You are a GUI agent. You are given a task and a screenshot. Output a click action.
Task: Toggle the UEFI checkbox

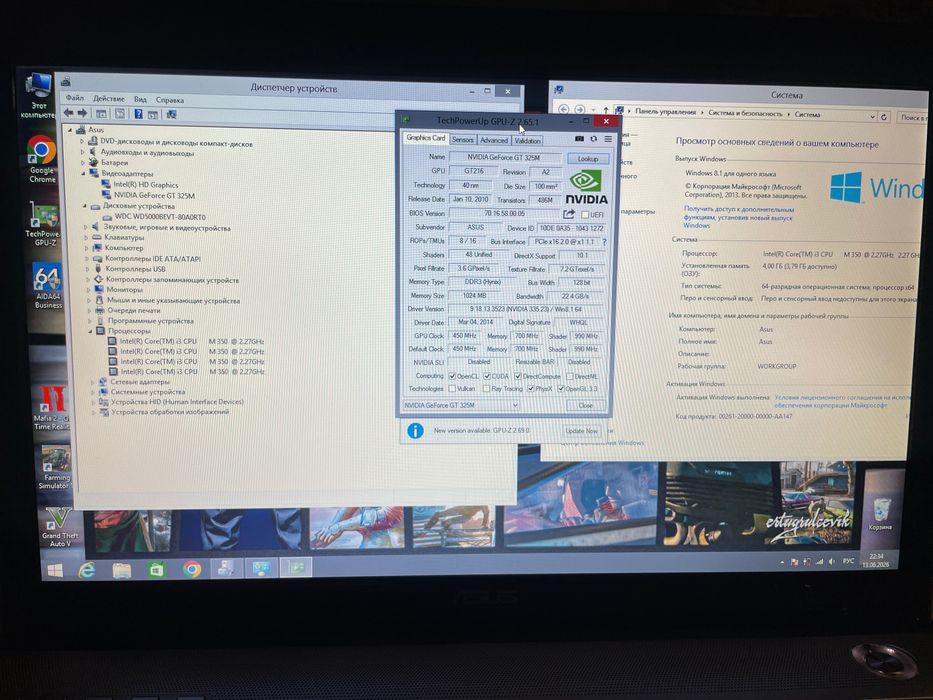point(585,215)
